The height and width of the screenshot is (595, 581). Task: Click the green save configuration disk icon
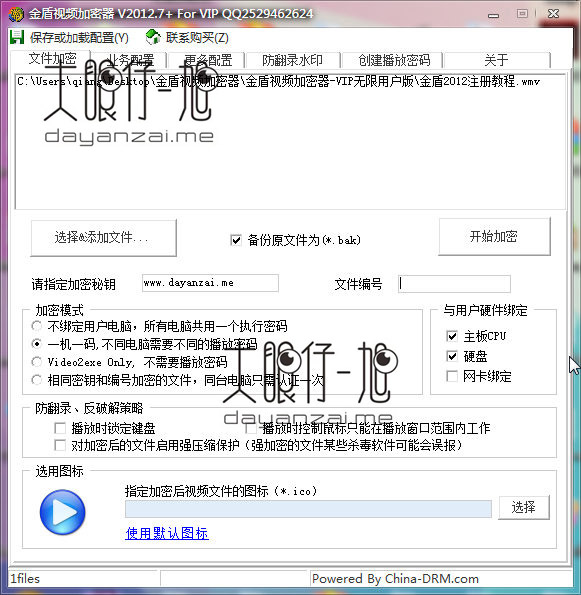pos(17,38)
